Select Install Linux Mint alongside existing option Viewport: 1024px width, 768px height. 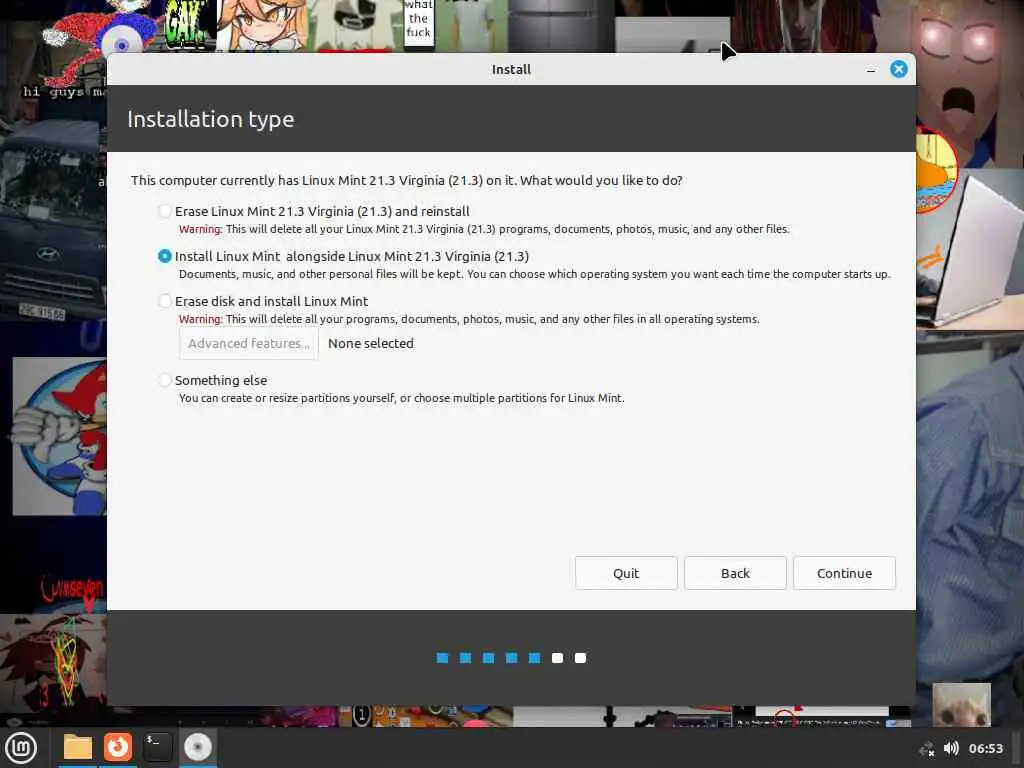[x=165, y=256]
